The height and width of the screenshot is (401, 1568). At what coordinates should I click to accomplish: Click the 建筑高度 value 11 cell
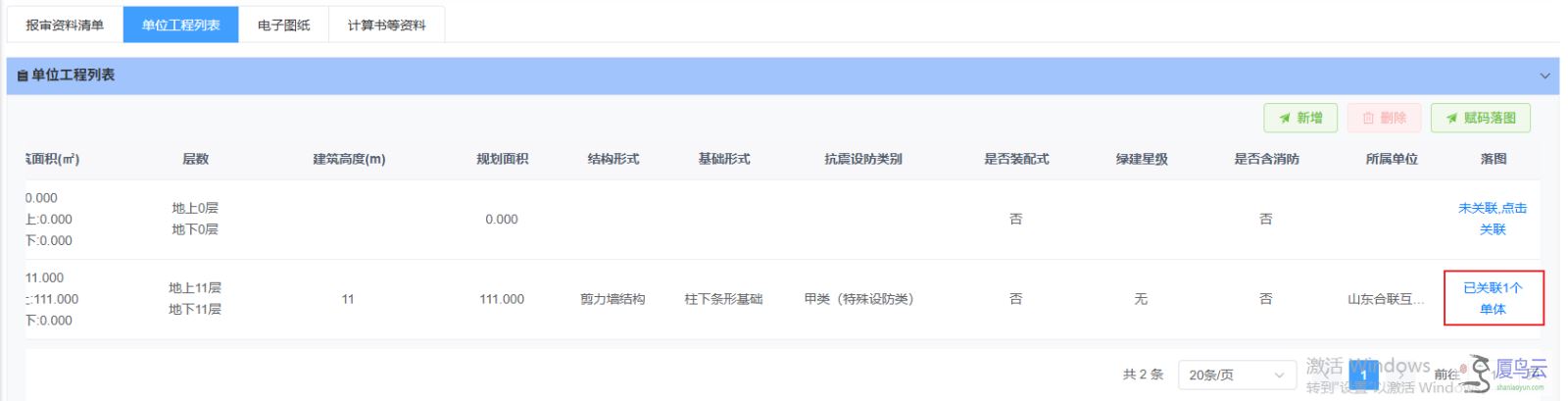(x=348, y=299)
